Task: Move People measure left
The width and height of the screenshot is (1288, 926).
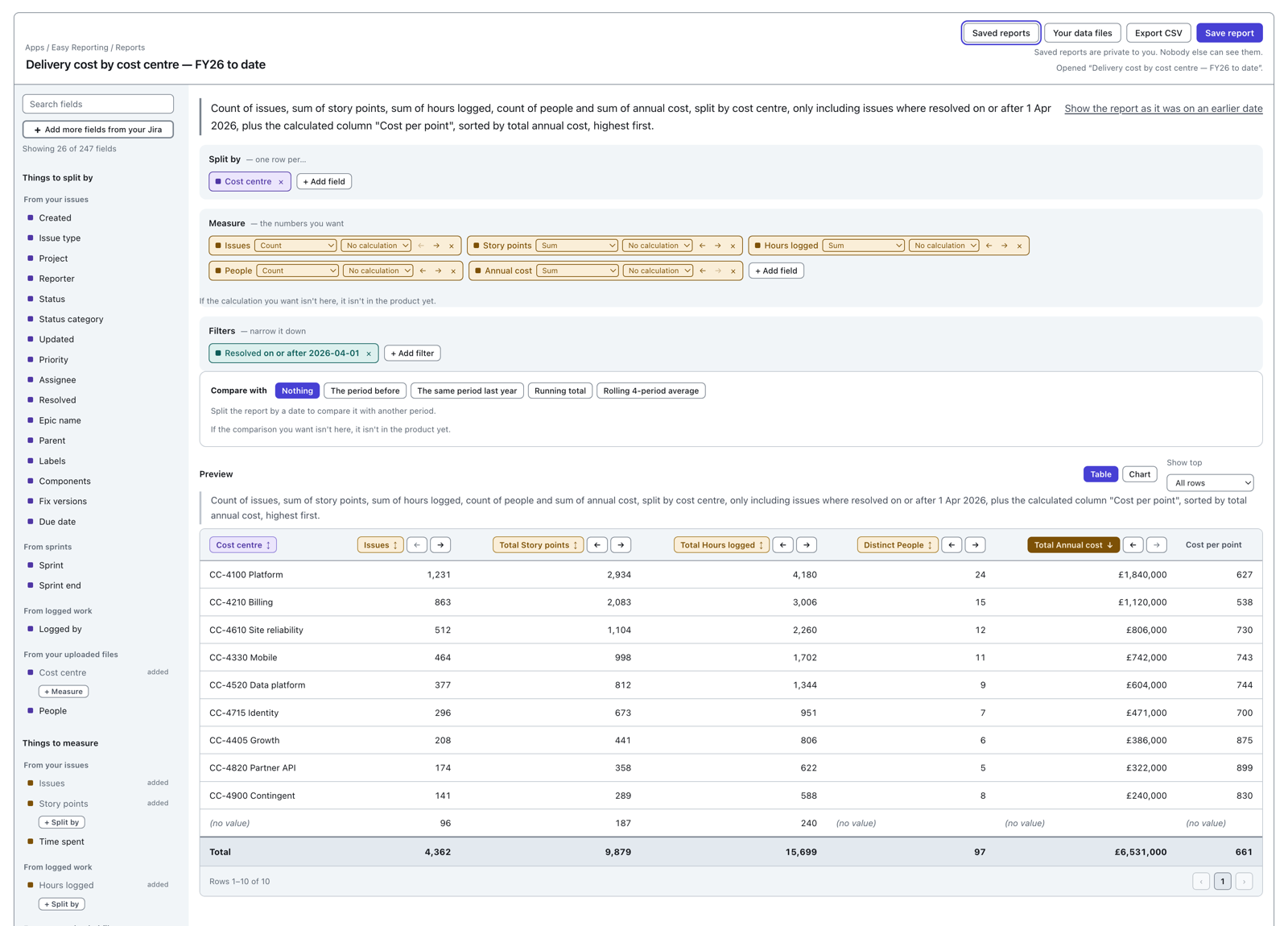Action: tap(423, 271)
